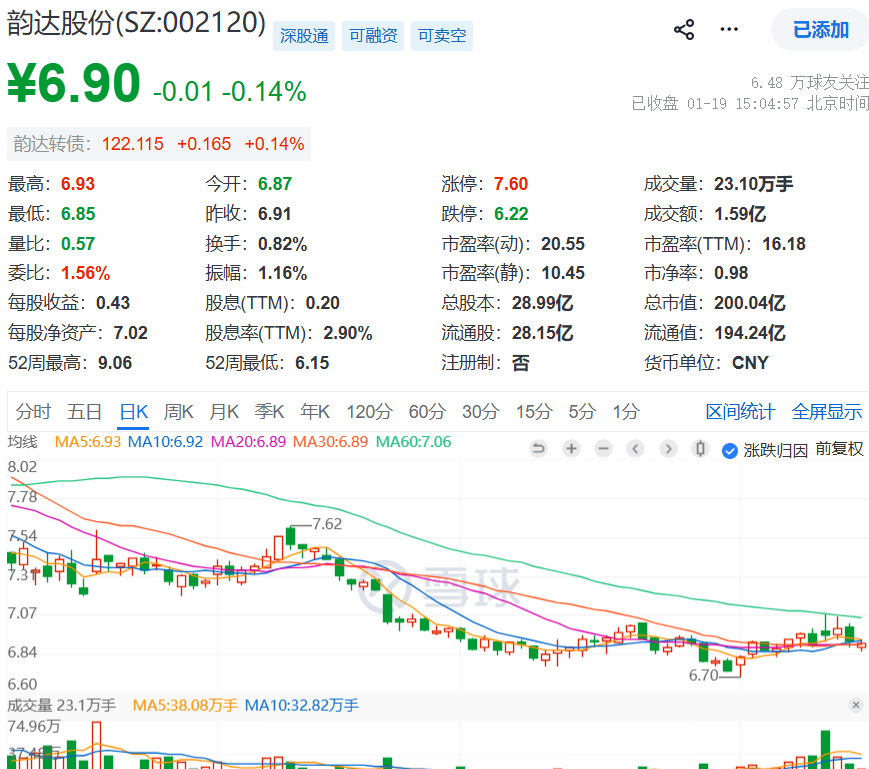The width and height of the screenshot is (869, 769).
Task: Click the 深股通 tag
Action: pyautogui.click(x=304, y=36)
